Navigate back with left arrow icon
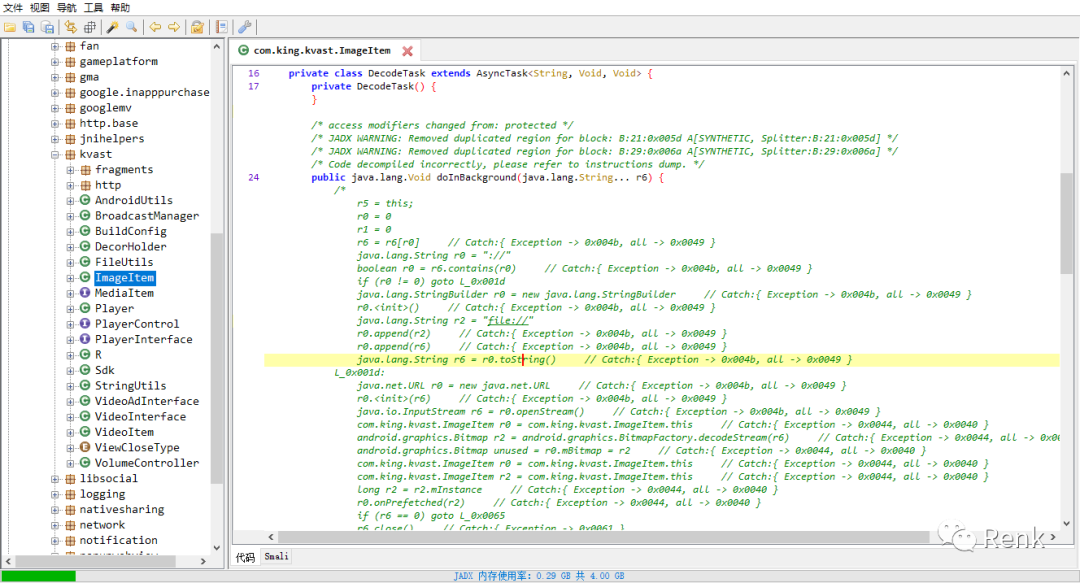 click(155, 27)
